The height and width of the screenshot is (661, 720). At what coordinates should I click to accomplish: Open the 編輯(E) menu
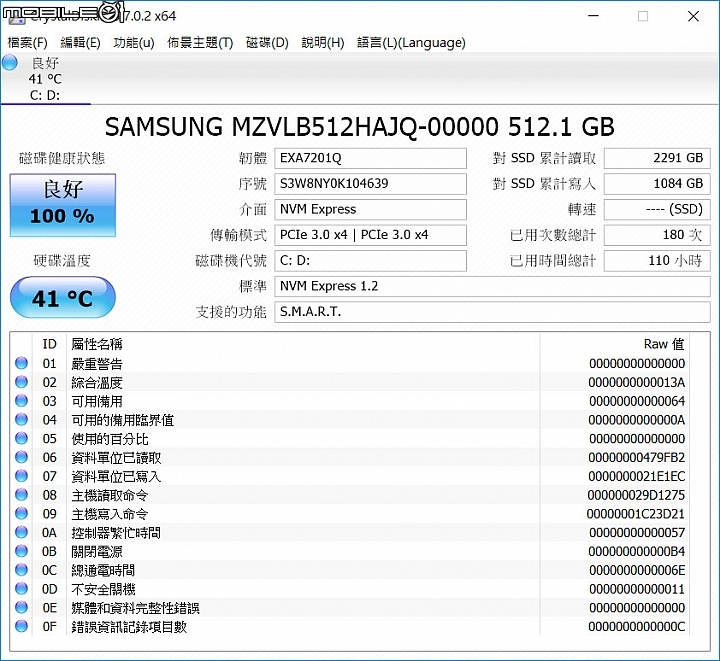(x=80, y=43)
